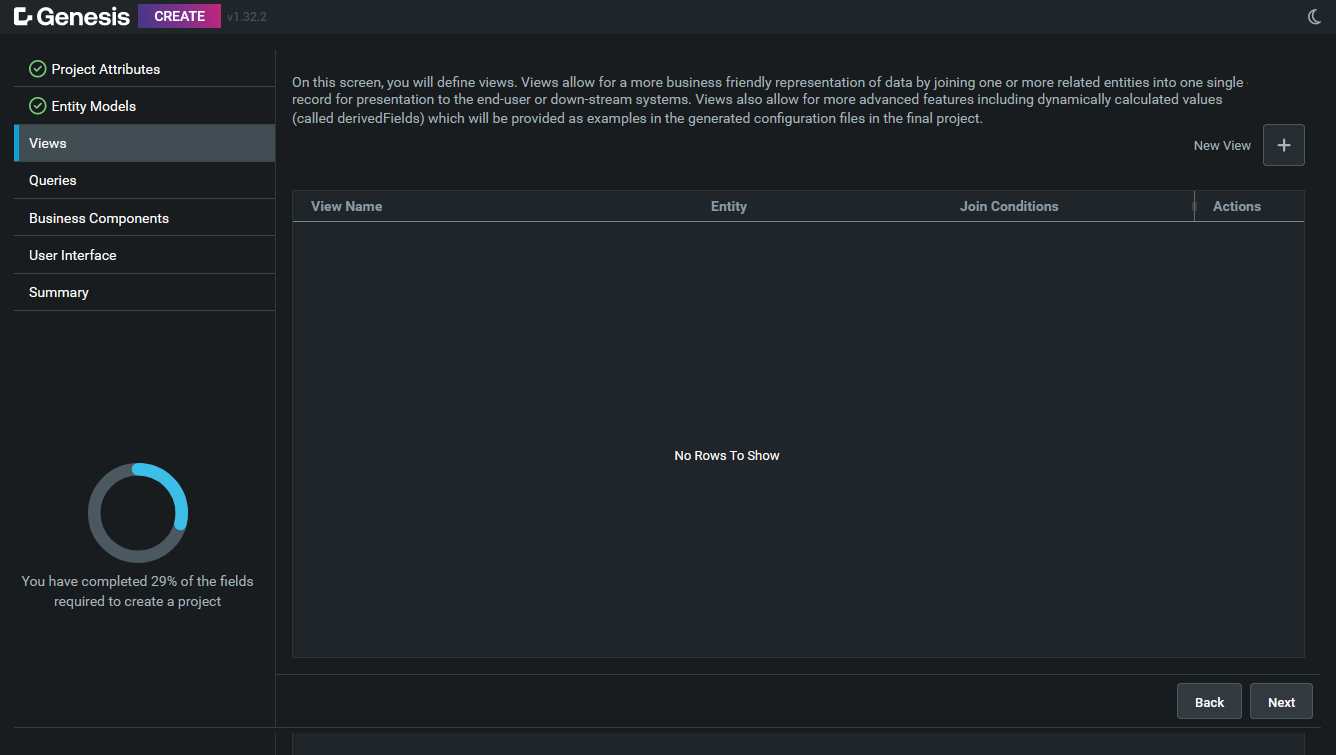Screen dimensions: 1336x755
Task: Add a new view with plus button
Action: click(1284, 145)
